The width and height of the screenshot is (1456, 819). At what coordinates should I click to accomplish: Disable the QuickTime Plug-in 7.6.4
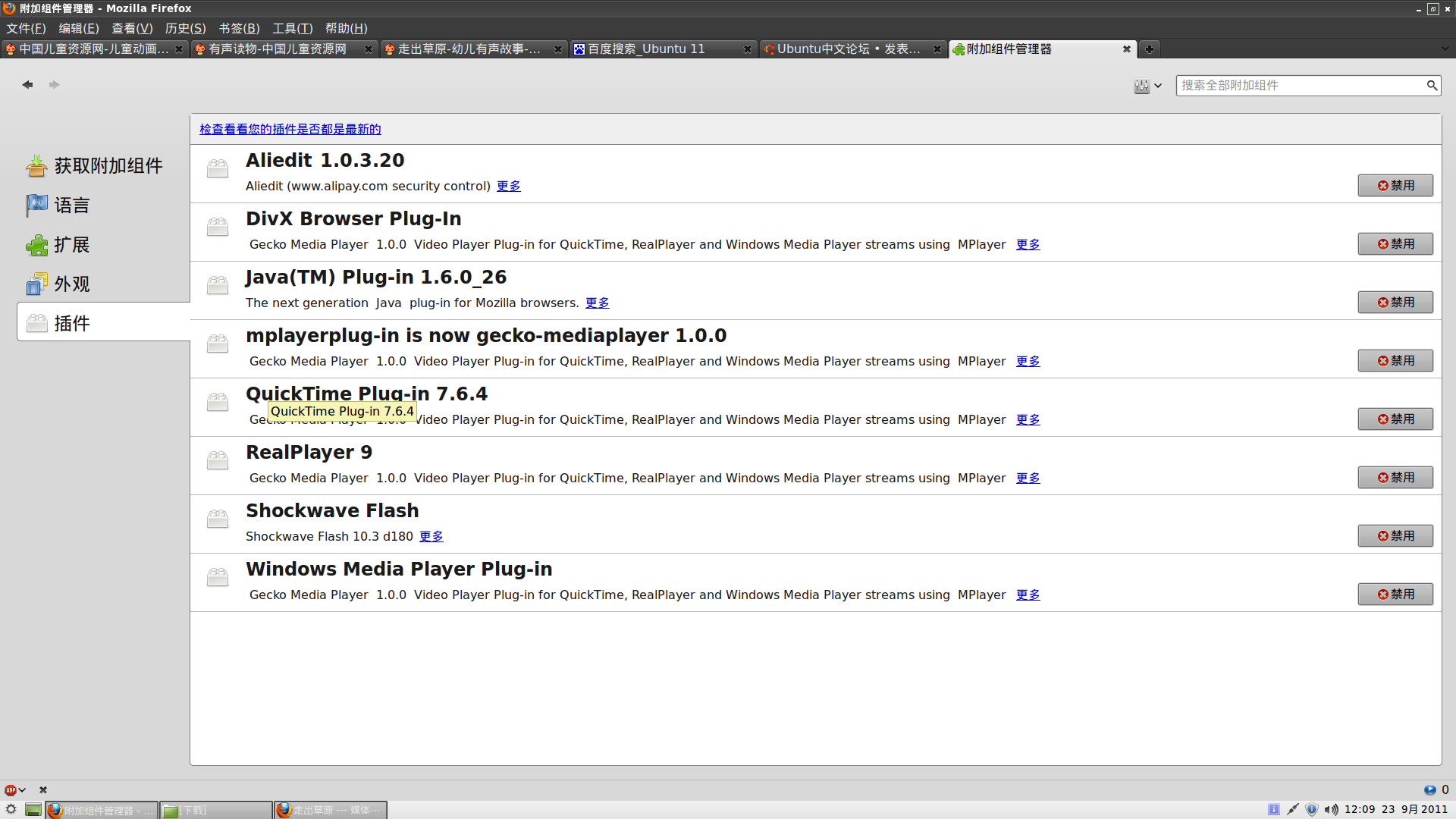[1395, 419]
